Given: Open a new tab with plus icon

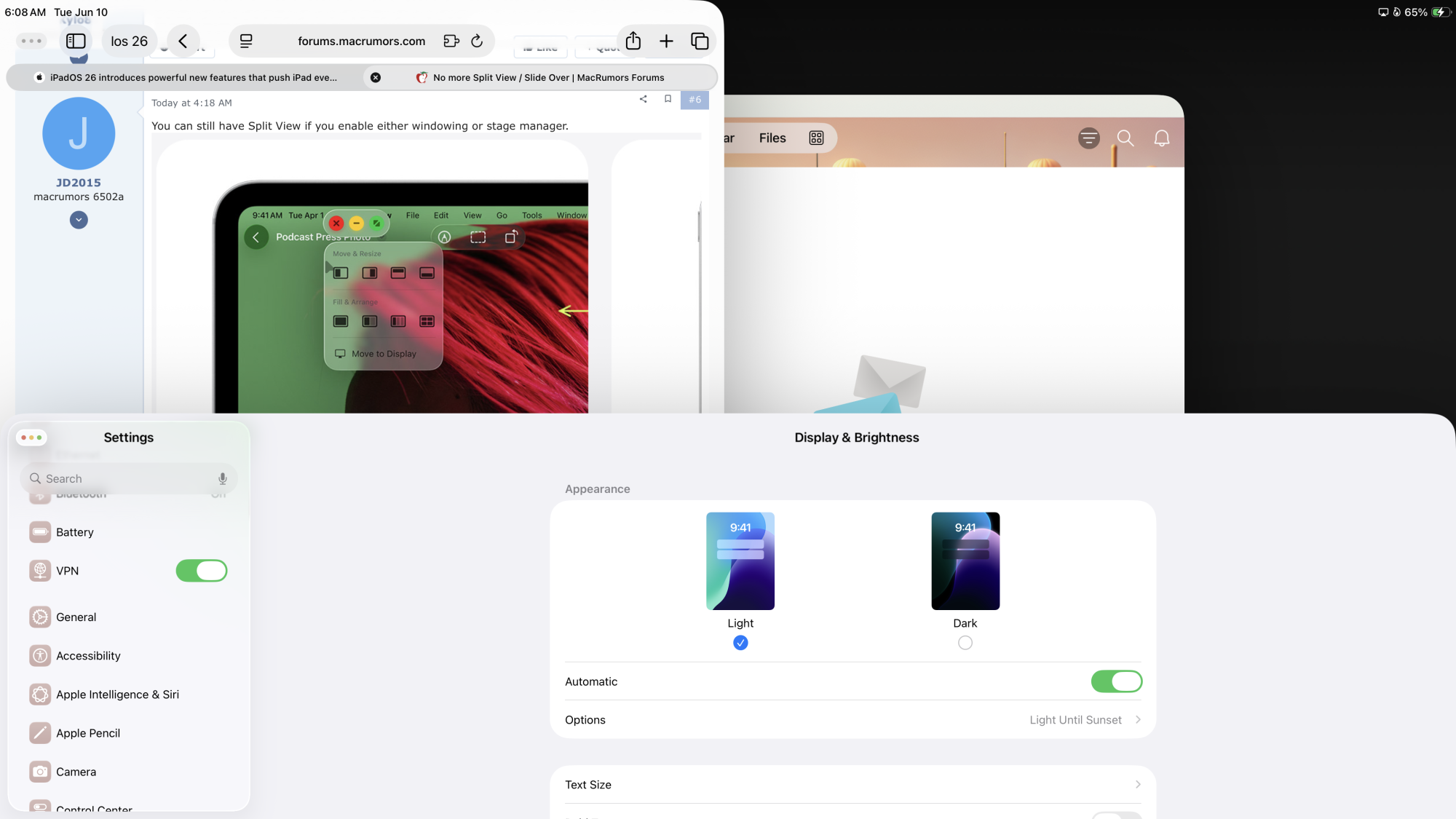Looking at the screenshot, I should tap(666, 41).
